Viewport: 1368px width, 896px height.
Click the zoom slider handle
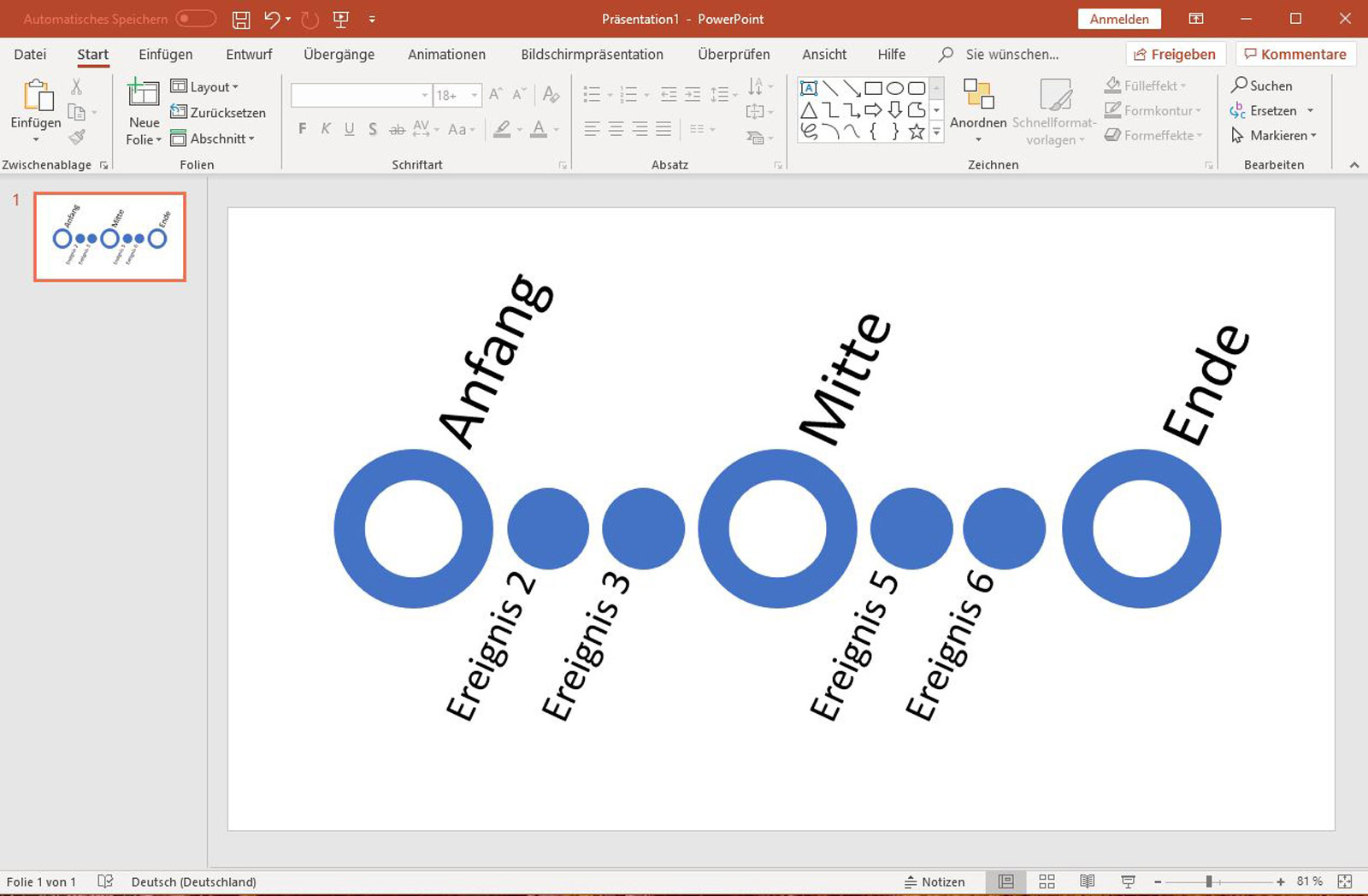click(x=1209, y=881)
